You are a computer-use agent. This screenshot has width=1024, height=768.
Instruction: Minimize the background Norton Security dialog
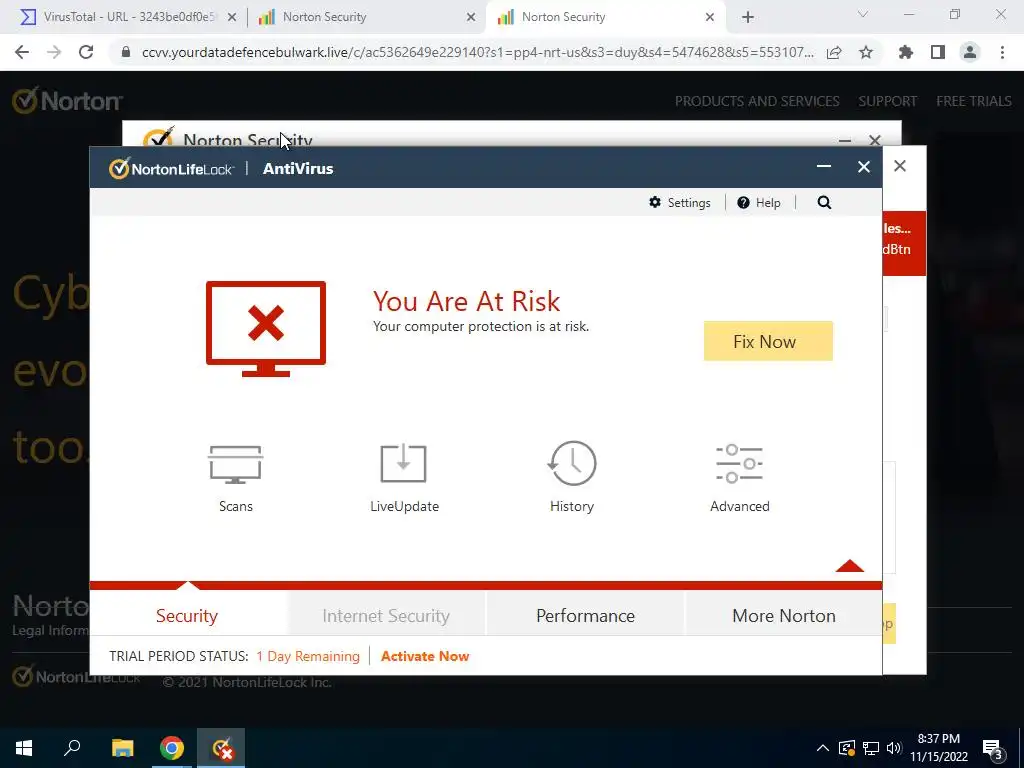coord(844,140)
